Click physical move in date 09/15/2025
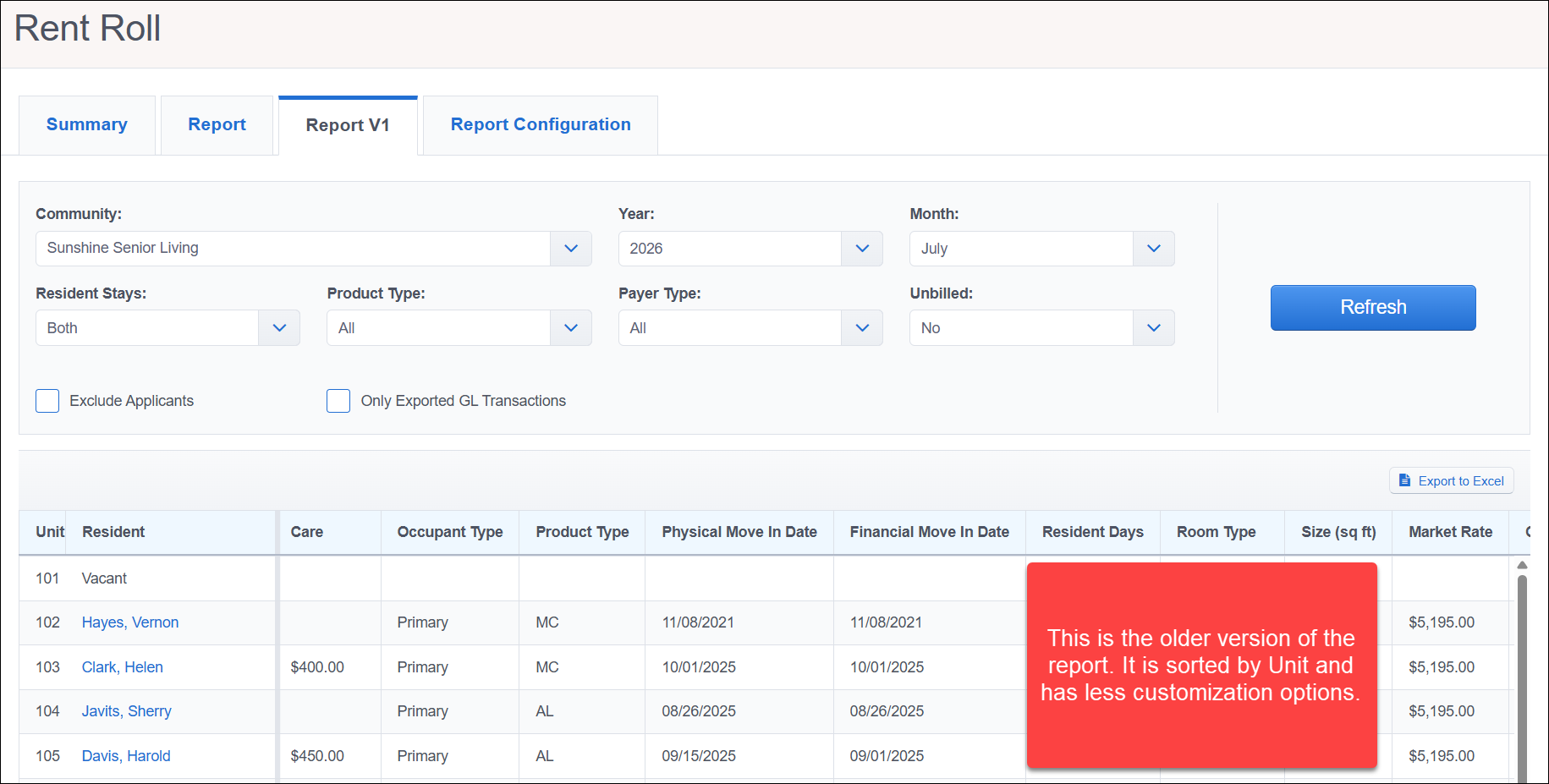Screen dimensions: 1549x784 [x=699, y=756]
